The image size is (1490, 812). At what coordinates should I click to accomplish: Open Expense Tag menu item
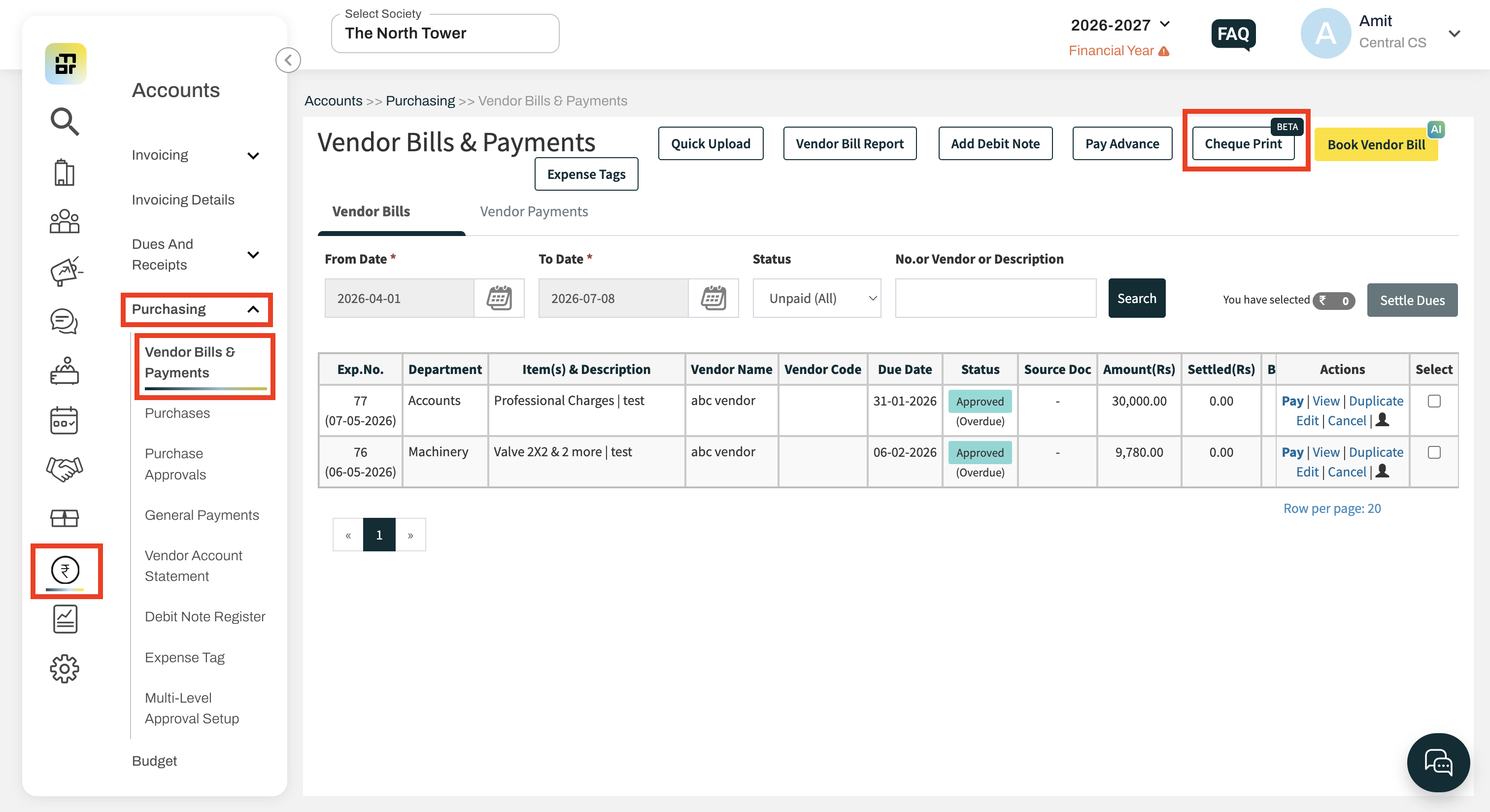click(184, 658)
